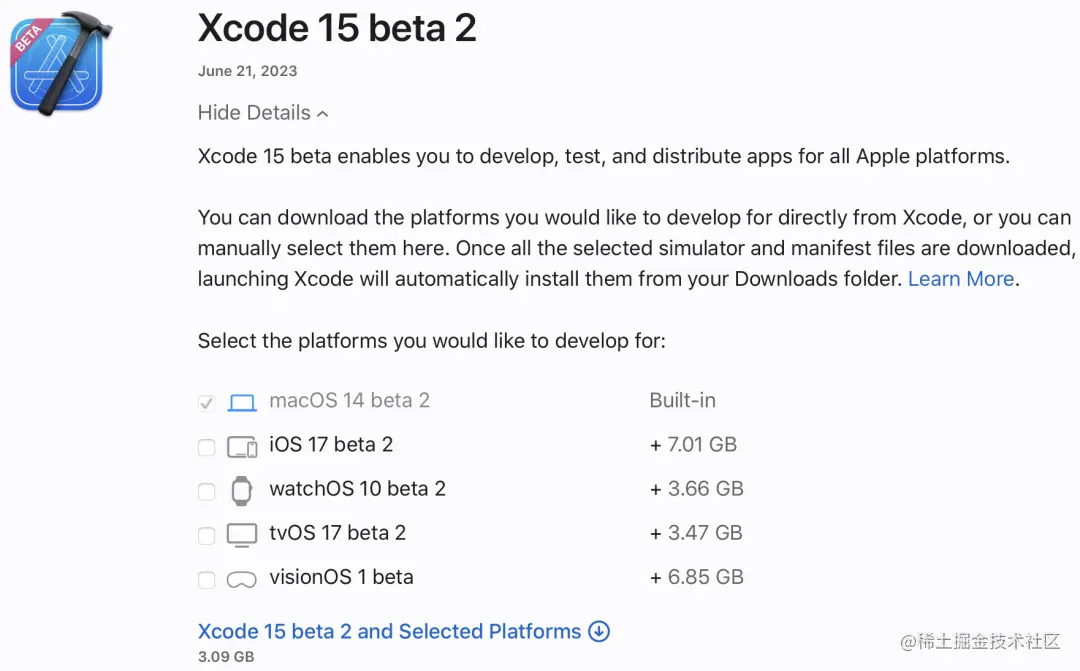Click the visionOS 1 beta label

[341, 577]
